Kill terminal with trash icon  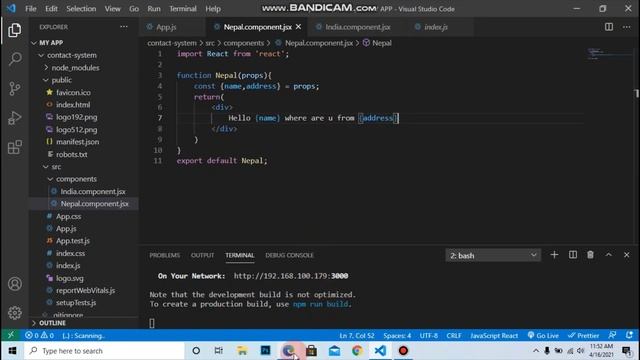tap(590, 255)
